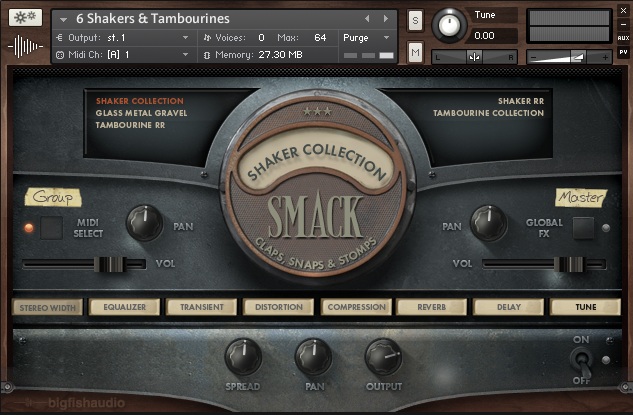Open the Compression tab
Screen dimensions: 633x415
[356, 307]
